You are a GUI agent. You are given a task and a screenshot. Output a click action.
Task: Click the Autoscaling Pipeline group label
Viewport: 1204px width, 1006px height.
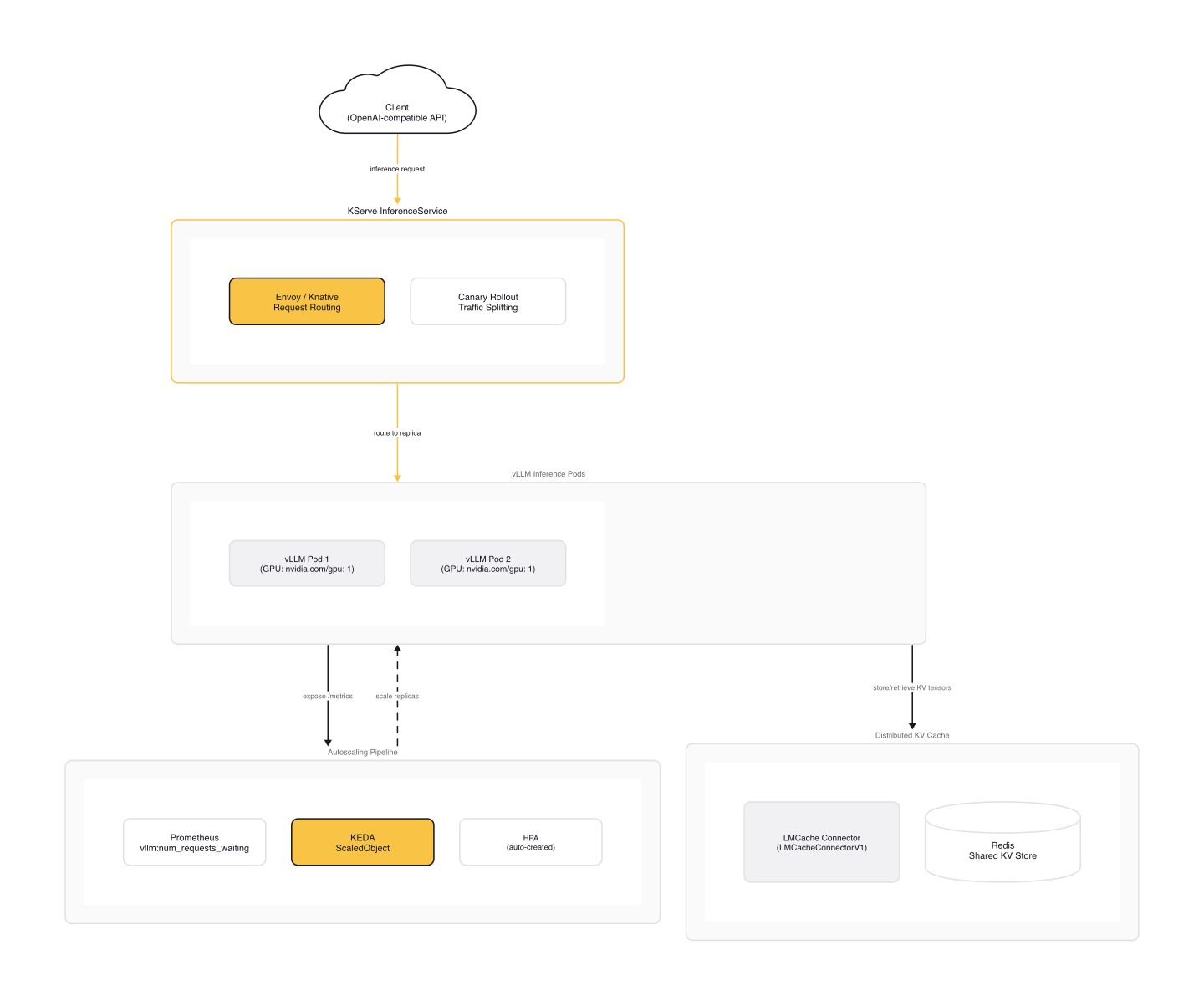click(362, 752)
